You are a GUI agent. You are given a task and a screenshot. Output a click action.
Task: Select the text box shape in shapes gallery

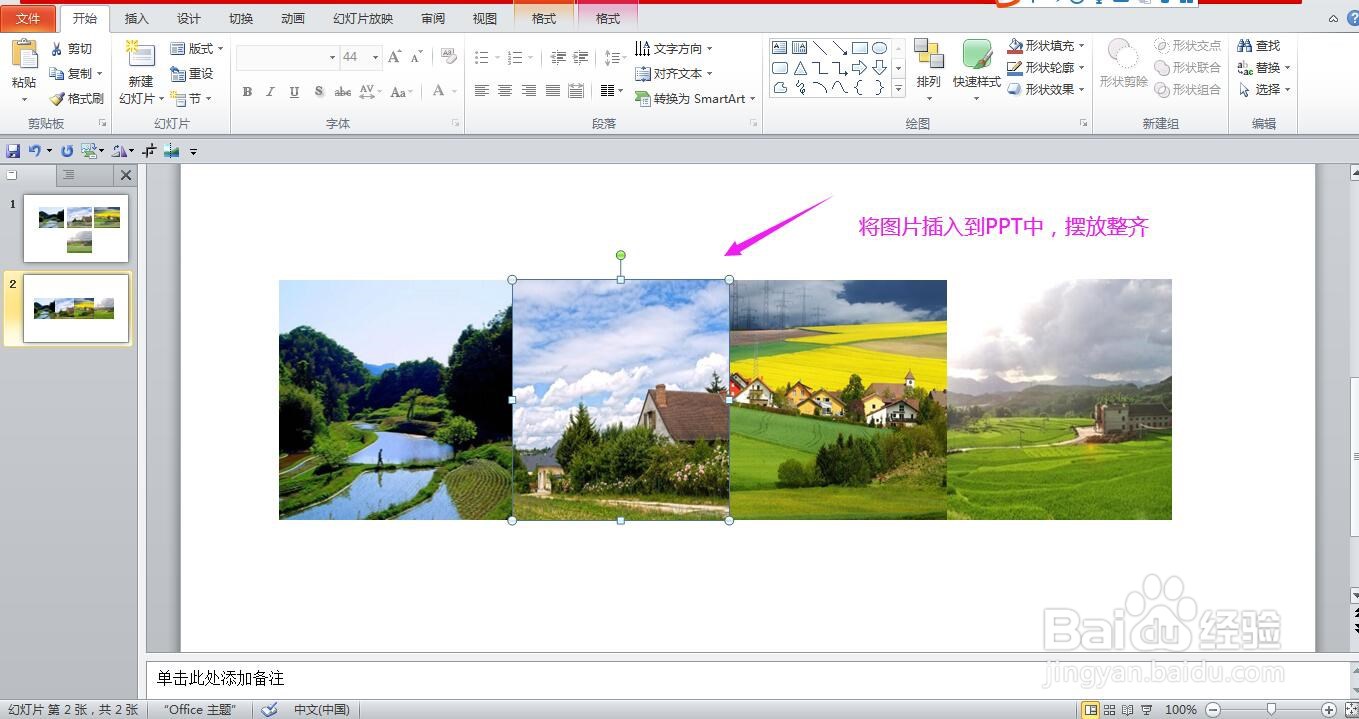pos(780,47)
